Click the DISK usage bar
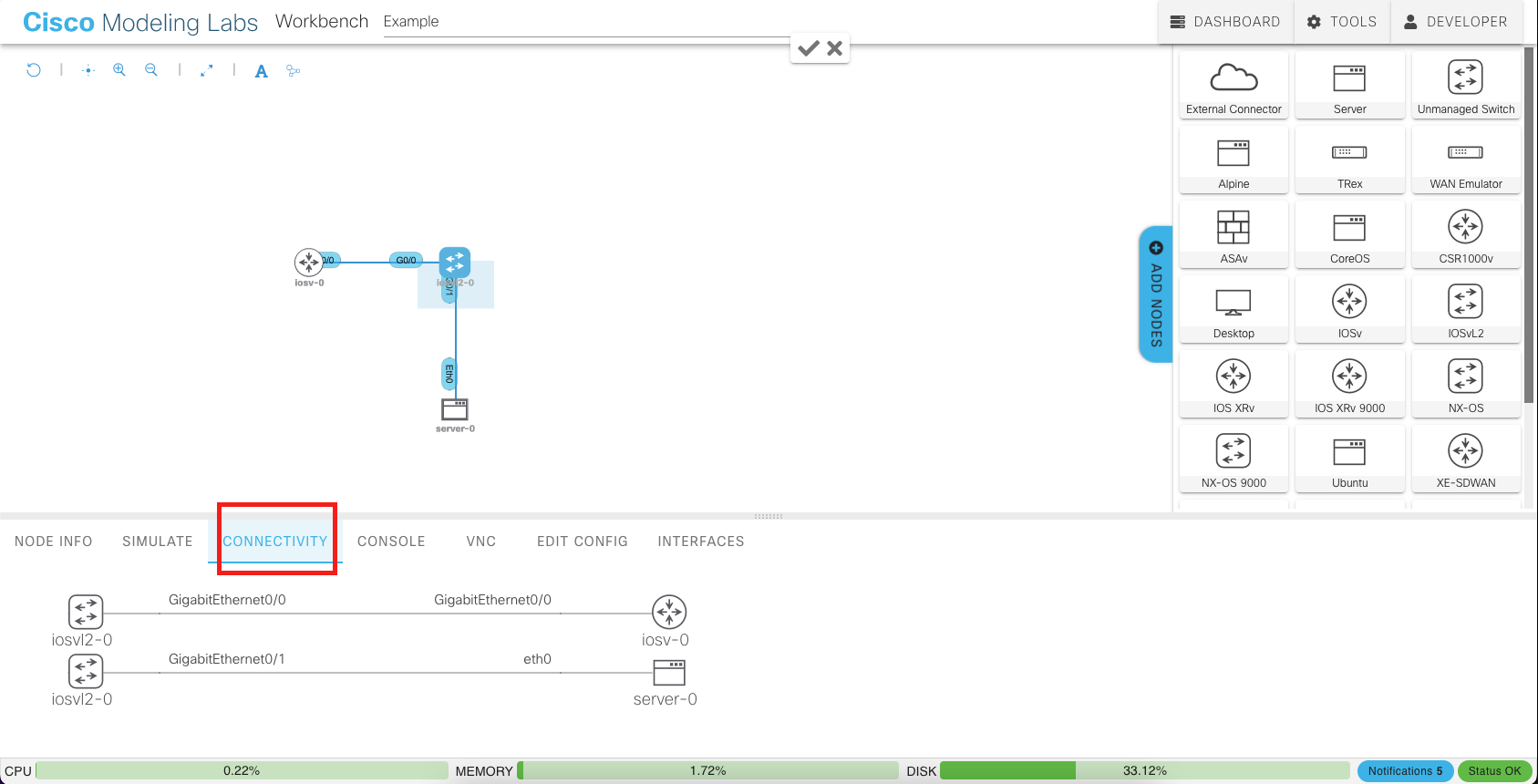The height and width of the screenshot is (784, 1538). [x=1144, y=771]
